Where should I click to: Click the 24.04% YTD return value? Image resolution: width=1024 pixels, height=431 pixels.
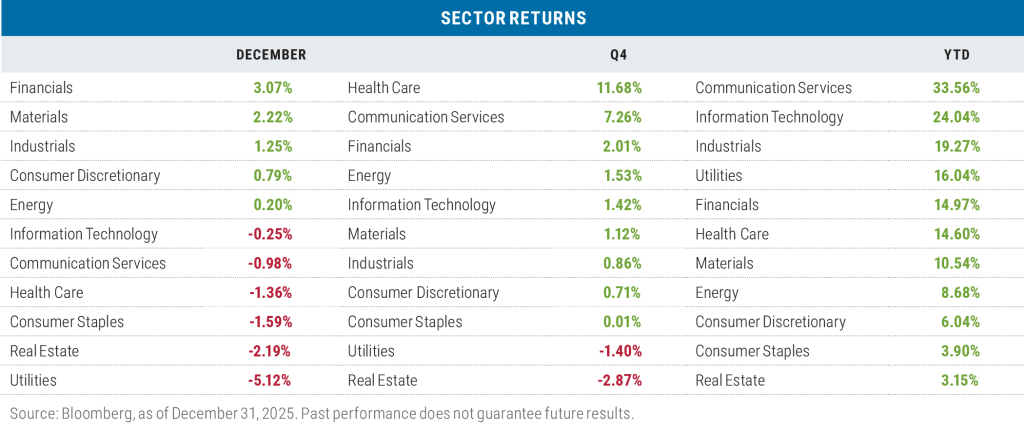[x=956, y=117]
